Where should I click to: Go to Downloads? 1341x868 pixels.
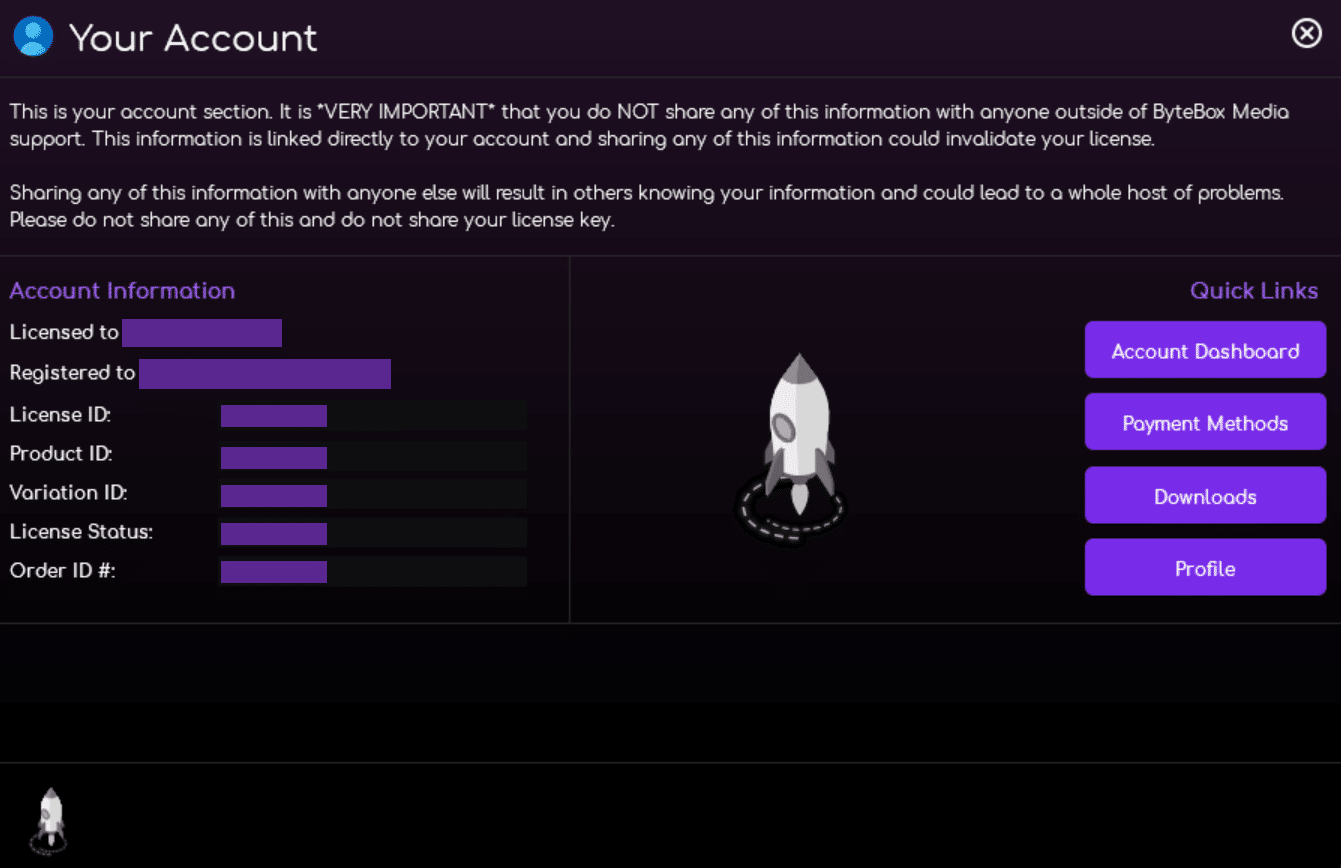[1205, 494]
